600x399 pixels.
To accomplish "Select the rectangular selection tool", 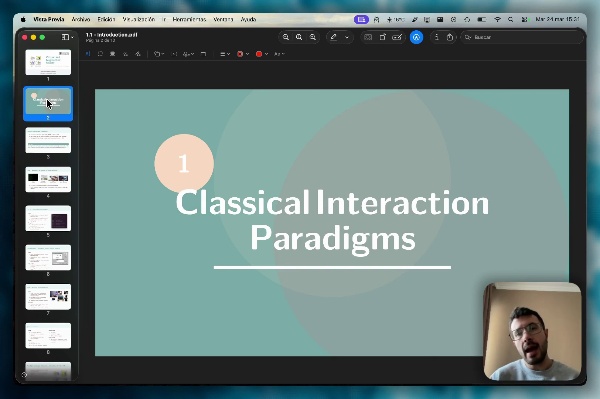I will click(x=100, y=54).
